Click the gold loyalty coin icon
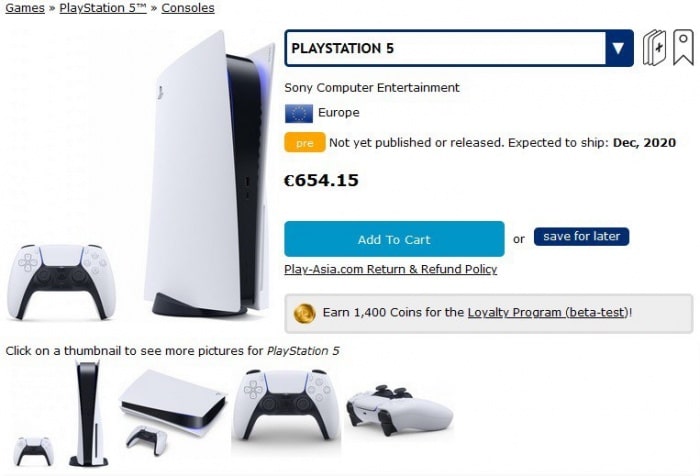Image resolution: width=700 pixels, height=476 pixels. click(x=304, y=313)
